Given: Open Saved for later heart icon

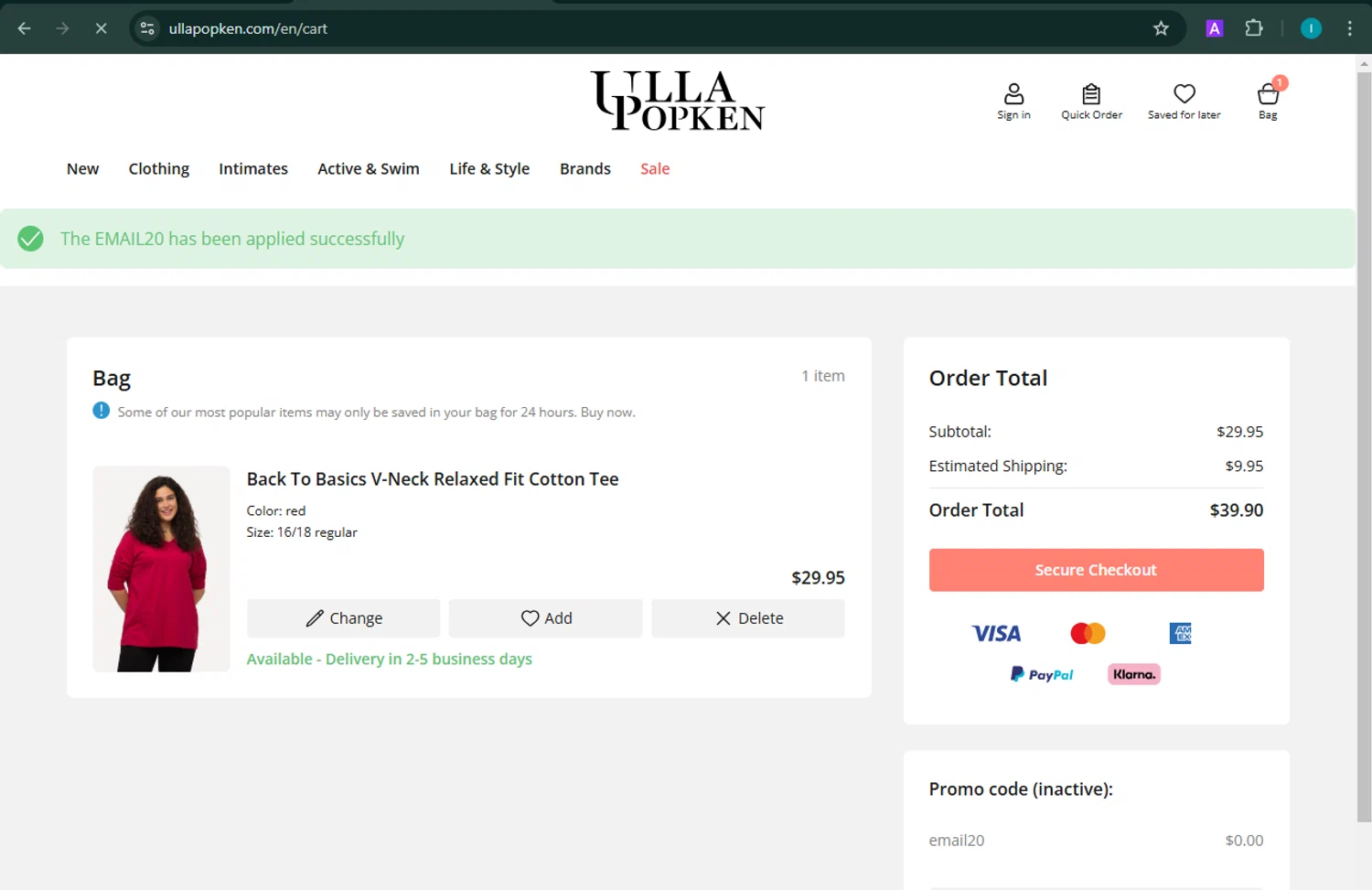Looking at the screenshot, I should 1184,101.
